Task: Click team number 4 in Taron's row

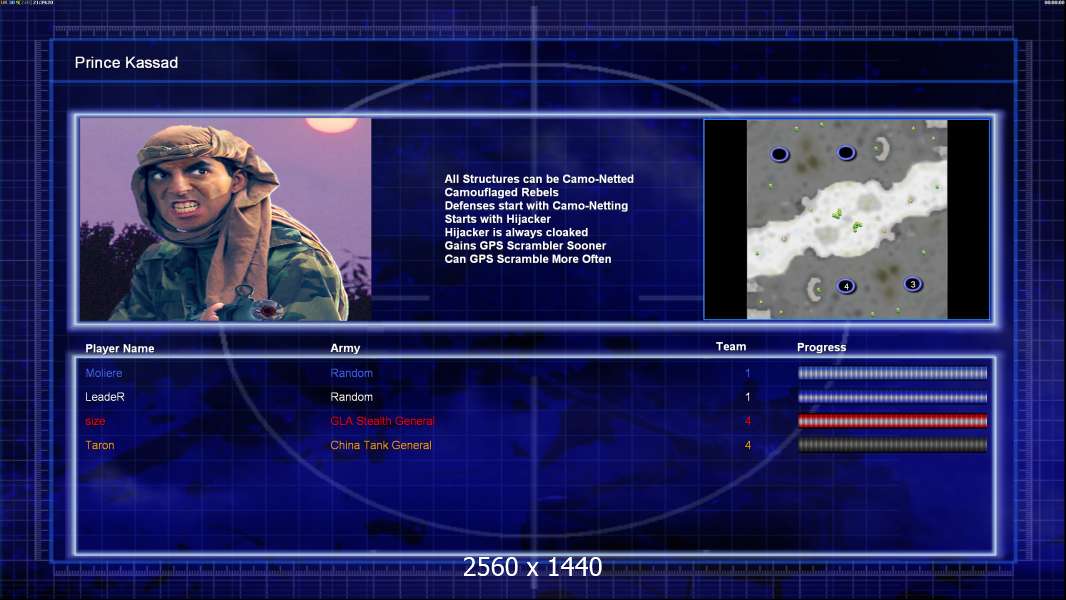Action: (x=747, y=445)
